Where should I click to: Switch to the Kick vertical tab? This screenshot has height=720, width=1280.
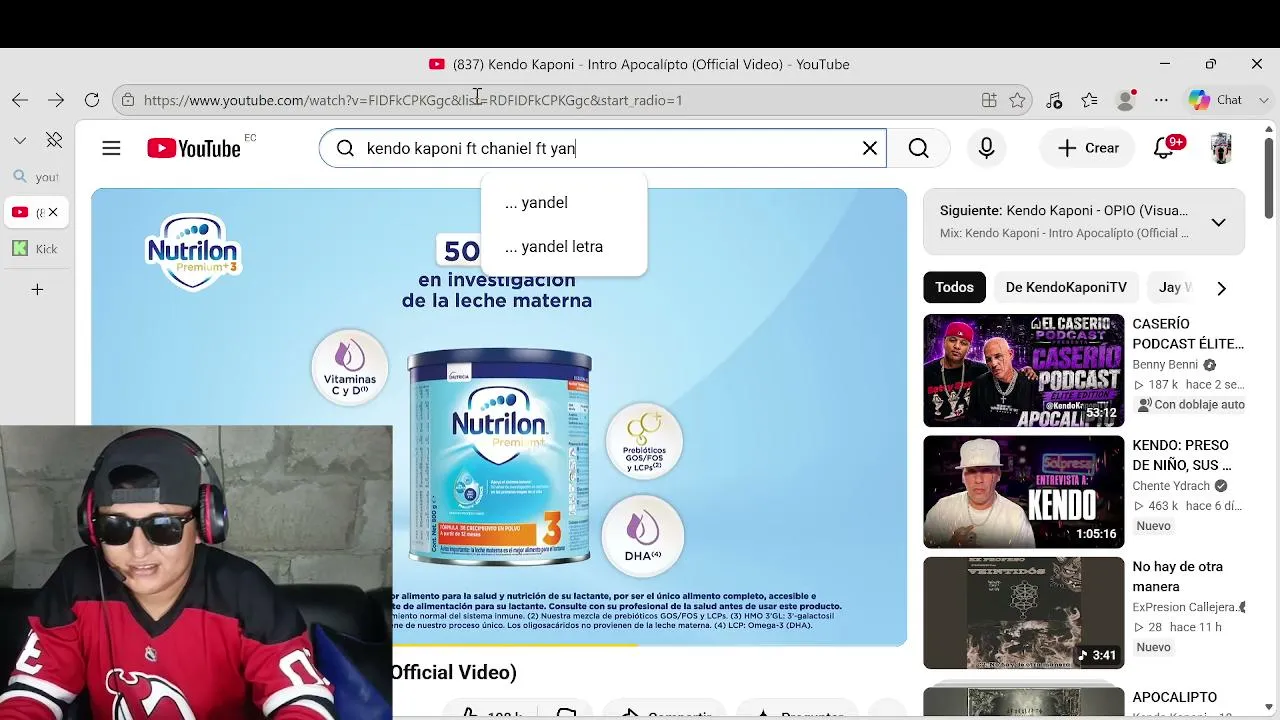[36, 249]
